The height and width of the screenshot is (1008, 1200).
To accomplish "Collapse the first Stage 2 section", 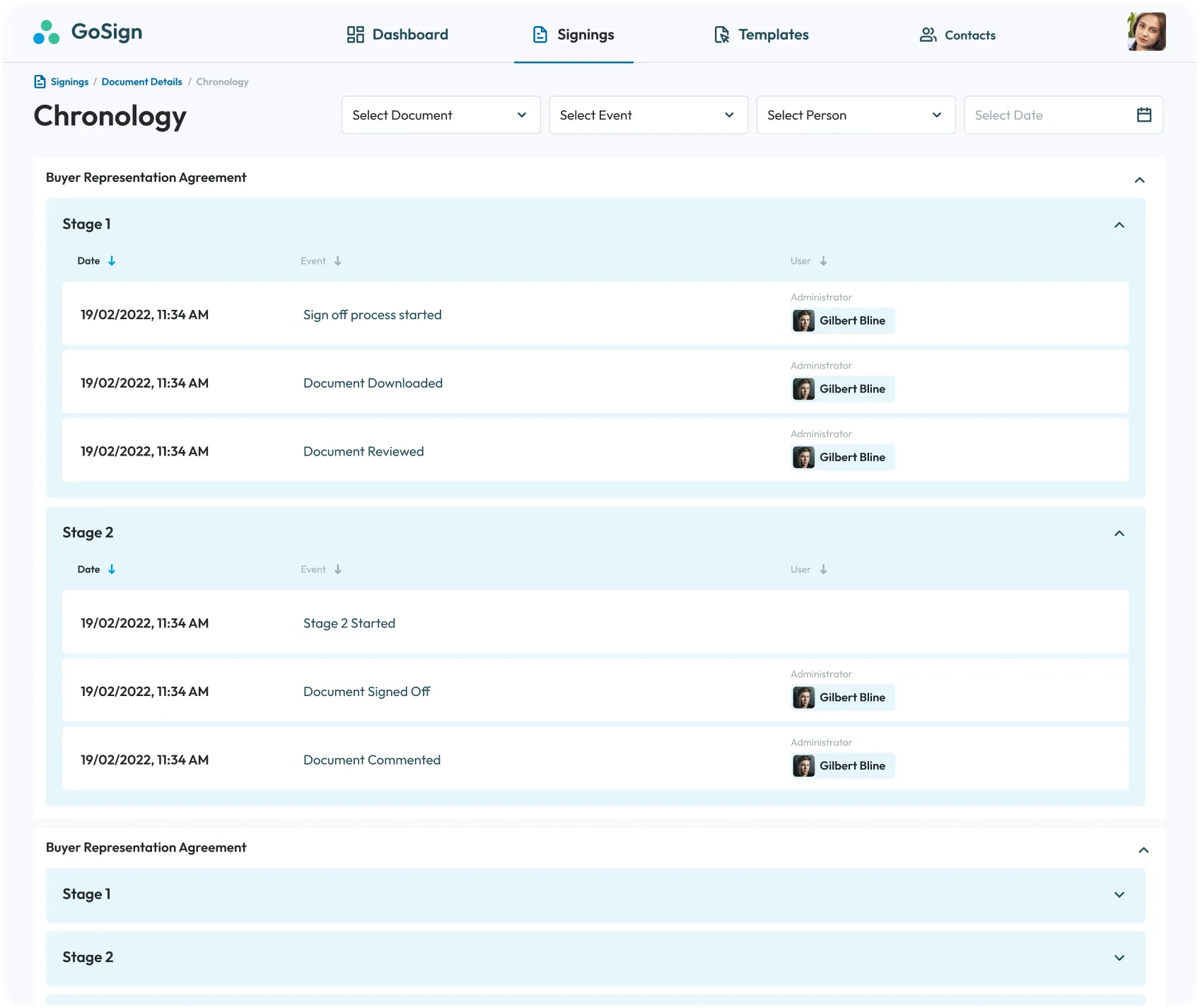I will (1119, 533).
